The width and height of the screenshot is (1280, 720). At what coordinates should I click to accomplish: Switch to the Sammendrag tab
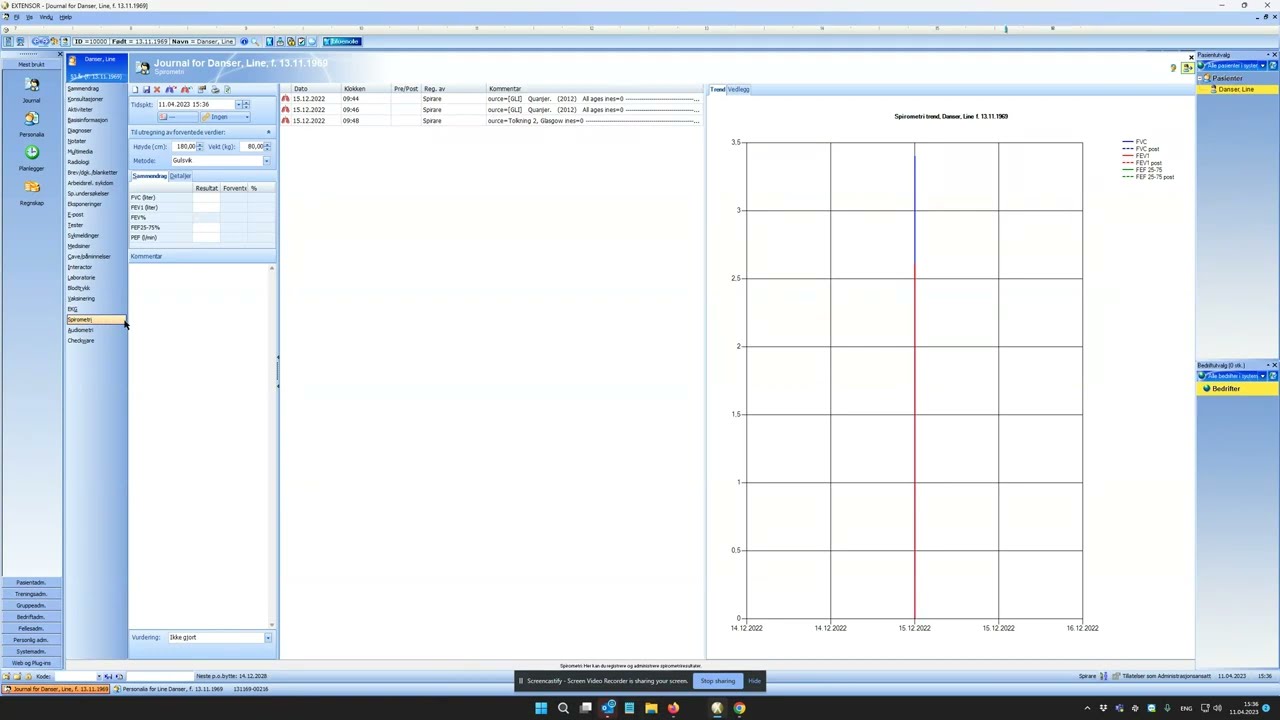[149, 176]
